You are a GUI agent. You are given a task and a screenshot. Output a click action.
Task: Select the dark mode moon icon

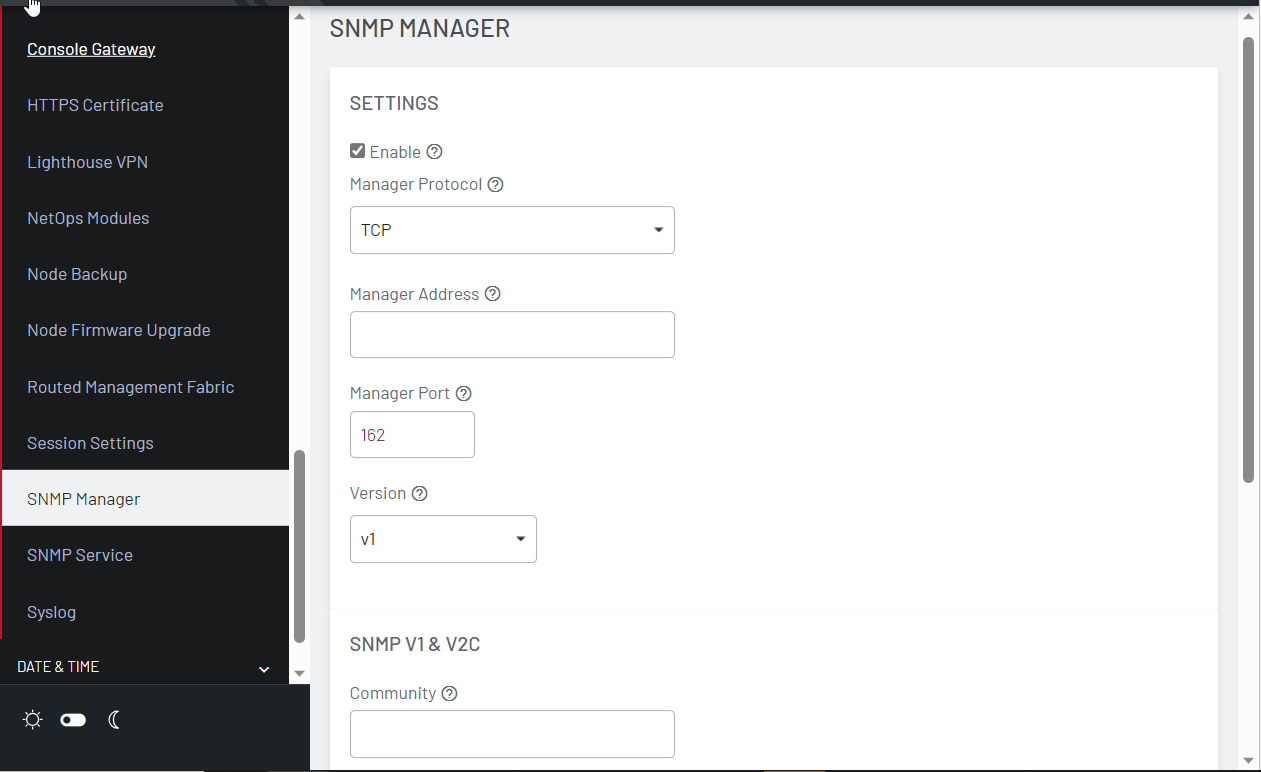point(114,719)
